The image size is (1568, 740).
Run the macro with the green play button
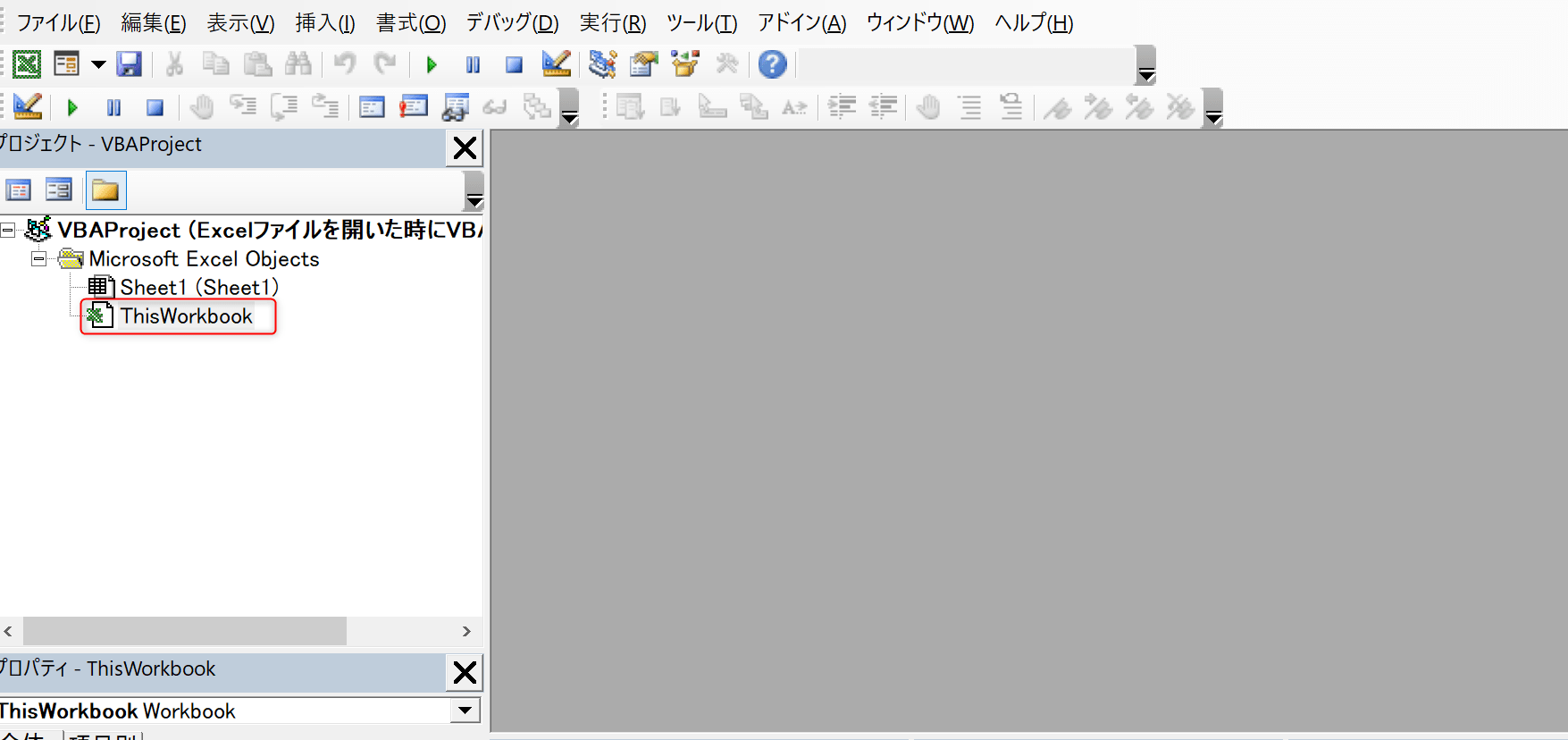[432, 64]
